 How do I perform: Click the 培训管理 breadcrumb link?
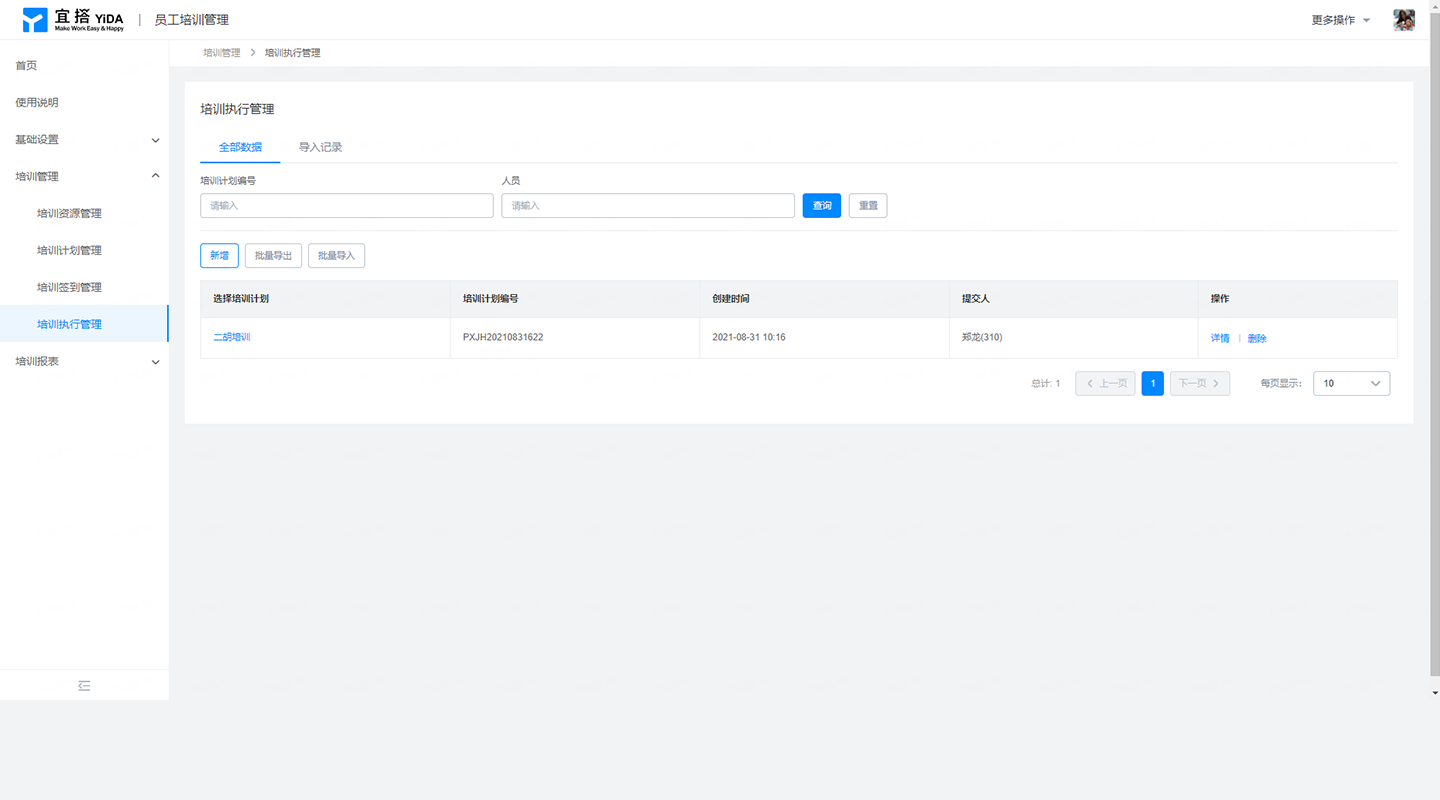tap(222, 52)
